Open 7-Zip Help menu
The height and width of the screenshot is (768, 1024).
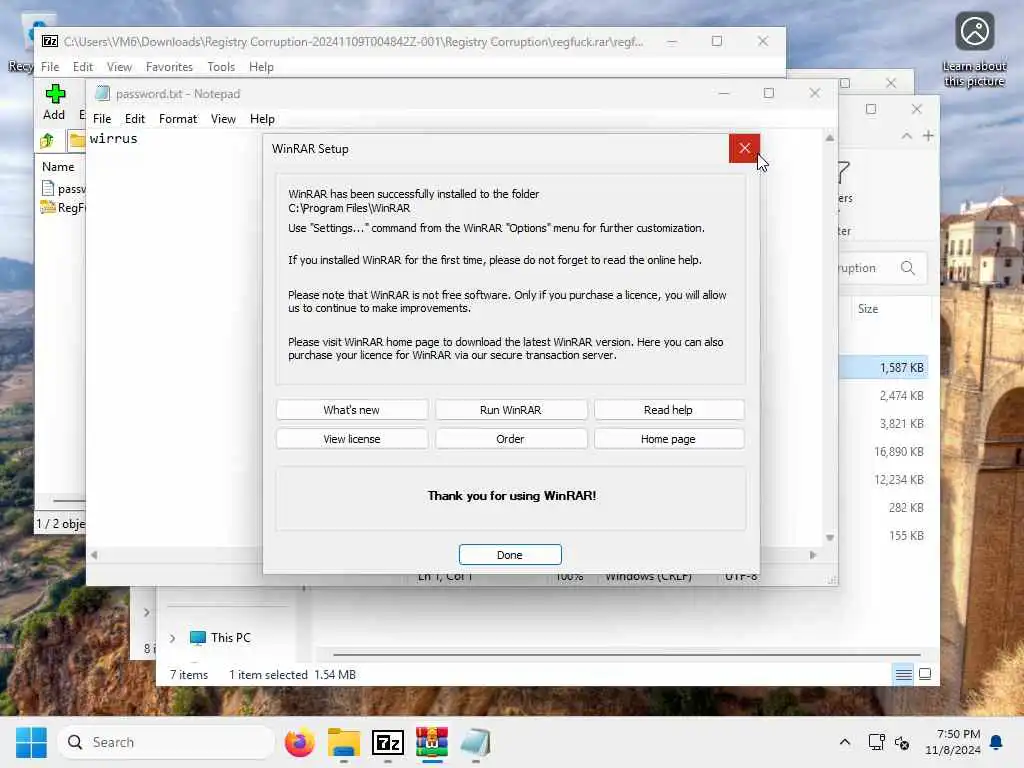click(261, 67)
